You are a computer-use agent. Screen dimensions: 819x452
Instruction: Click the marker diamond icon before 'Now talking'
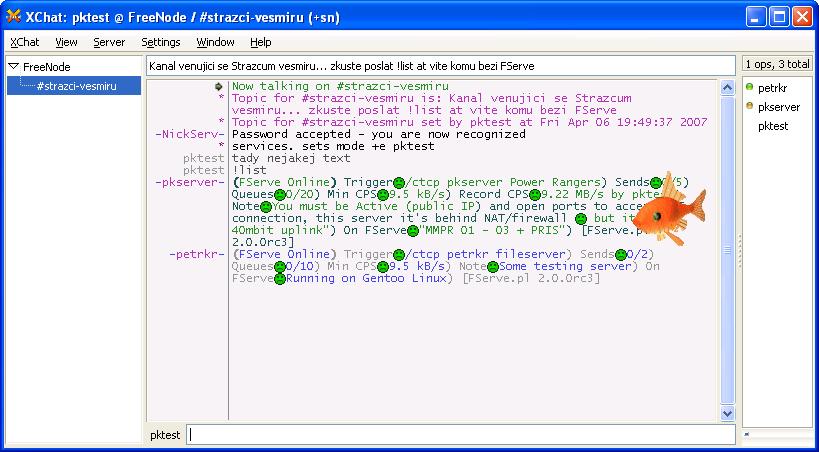pyautogui.click(x=219, y=87)
